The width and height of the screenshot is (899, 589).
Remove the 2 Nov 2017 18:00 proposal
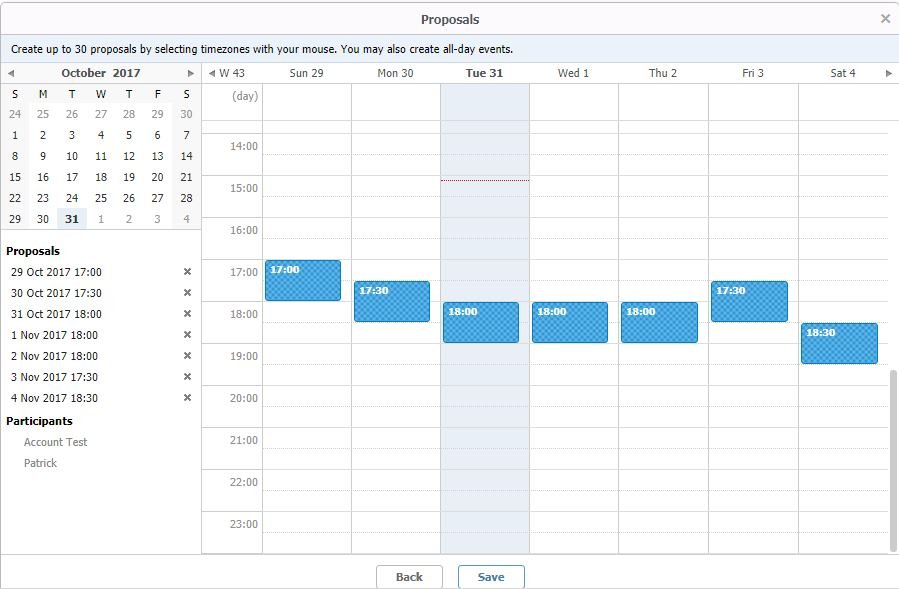(x=187, y=356)
